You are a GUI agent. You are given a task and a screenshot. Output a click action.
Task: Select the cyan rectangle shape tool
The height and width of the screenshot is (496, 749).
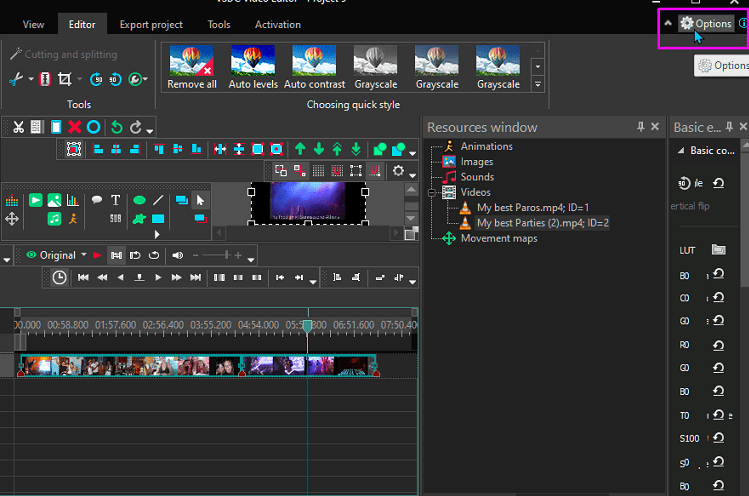pos(158,219)
